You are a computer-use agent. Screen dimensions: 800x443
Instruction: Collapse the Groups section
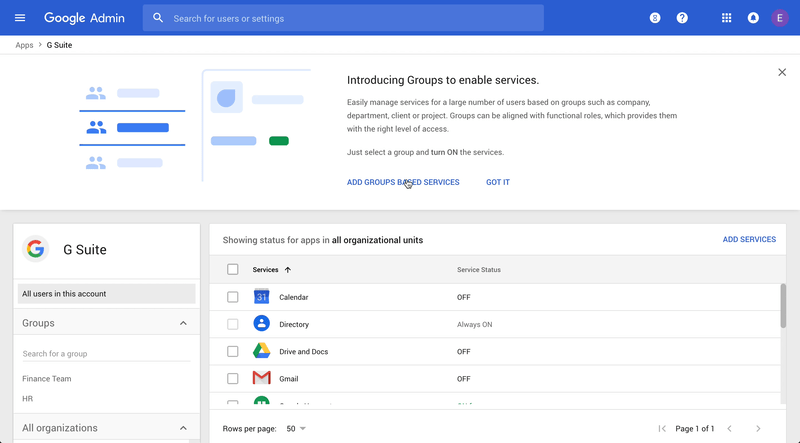click(x=183, y=323)
